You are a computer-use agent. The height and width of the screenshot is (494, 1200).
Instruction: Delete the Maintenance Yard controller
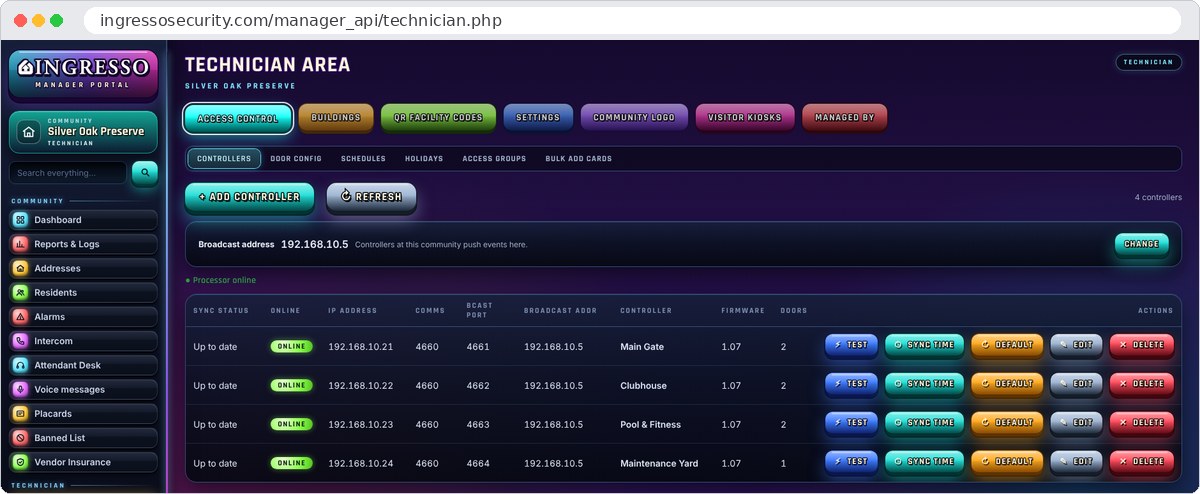tap(1142, 462)
